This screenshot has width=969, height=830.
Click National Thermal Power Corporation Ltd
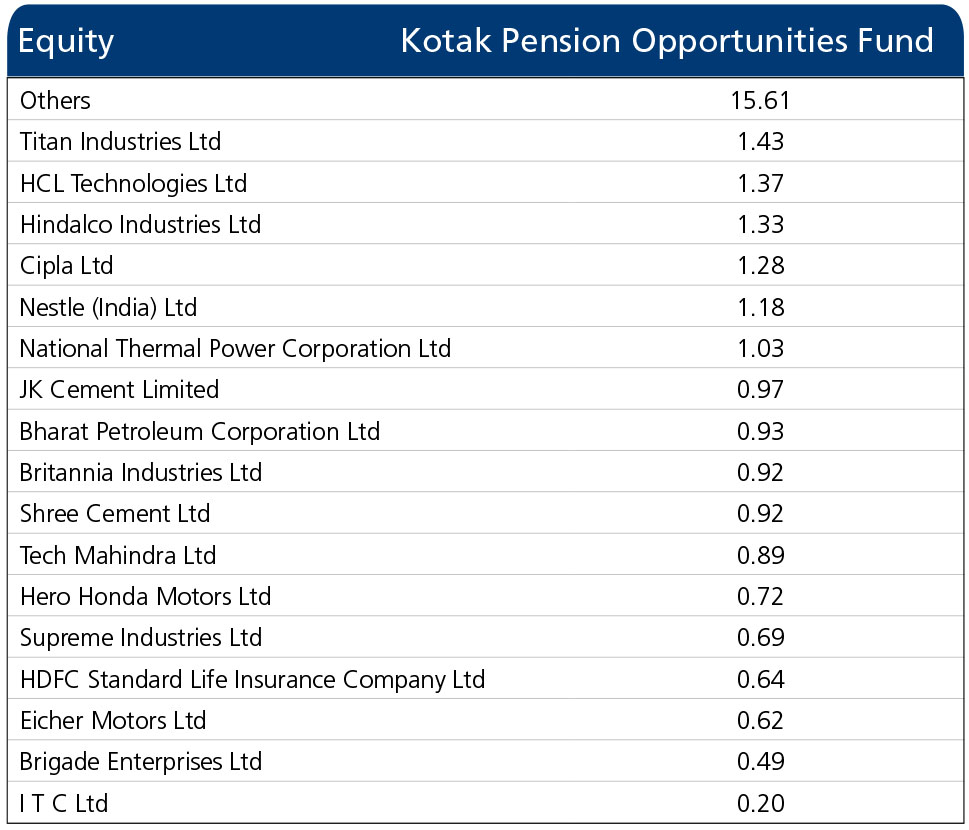pos(235,349)
